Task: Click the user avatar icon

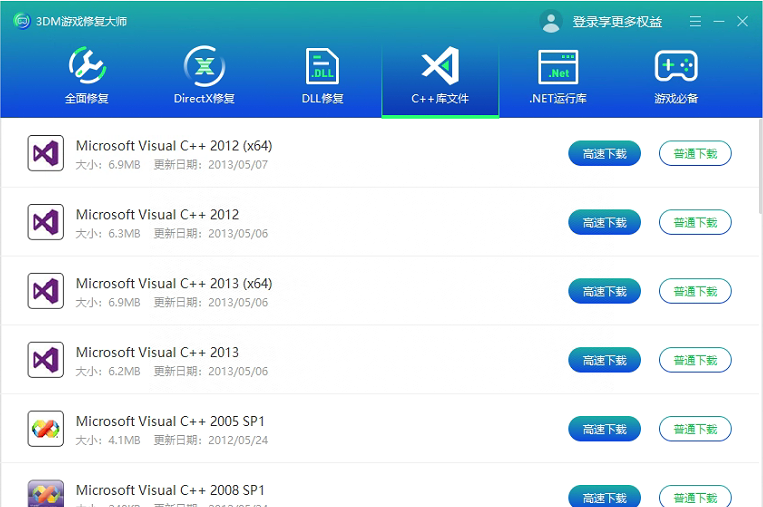Action: 551,21
